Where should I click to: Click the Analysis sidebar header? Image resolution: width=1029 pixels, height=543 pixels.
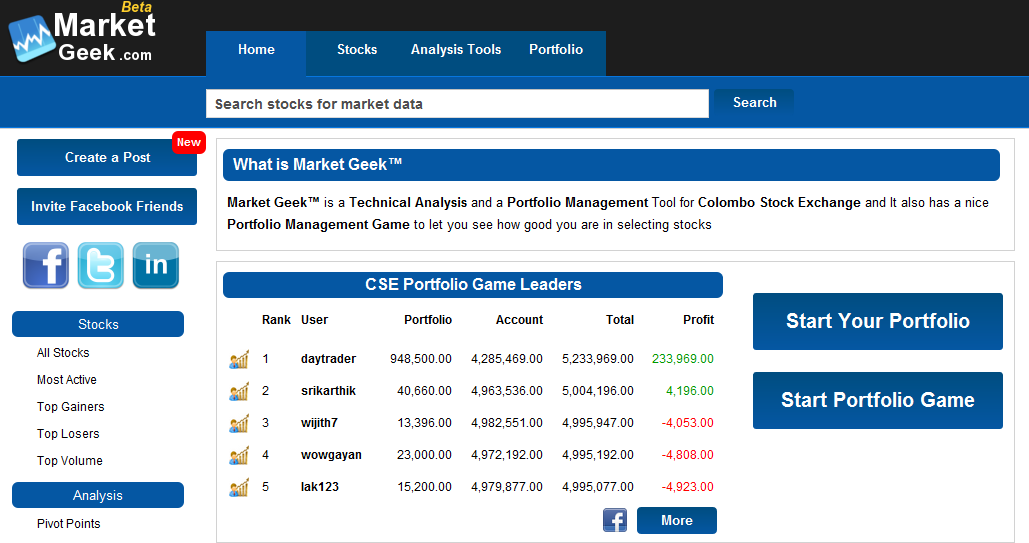click(98, 495)
